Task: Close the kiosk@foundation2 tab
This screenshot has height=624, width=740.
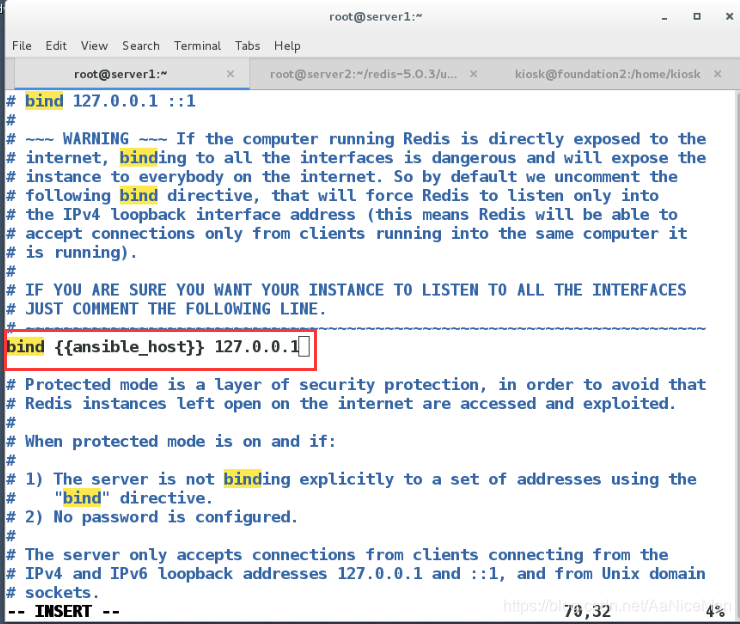Action: (717, 74)
